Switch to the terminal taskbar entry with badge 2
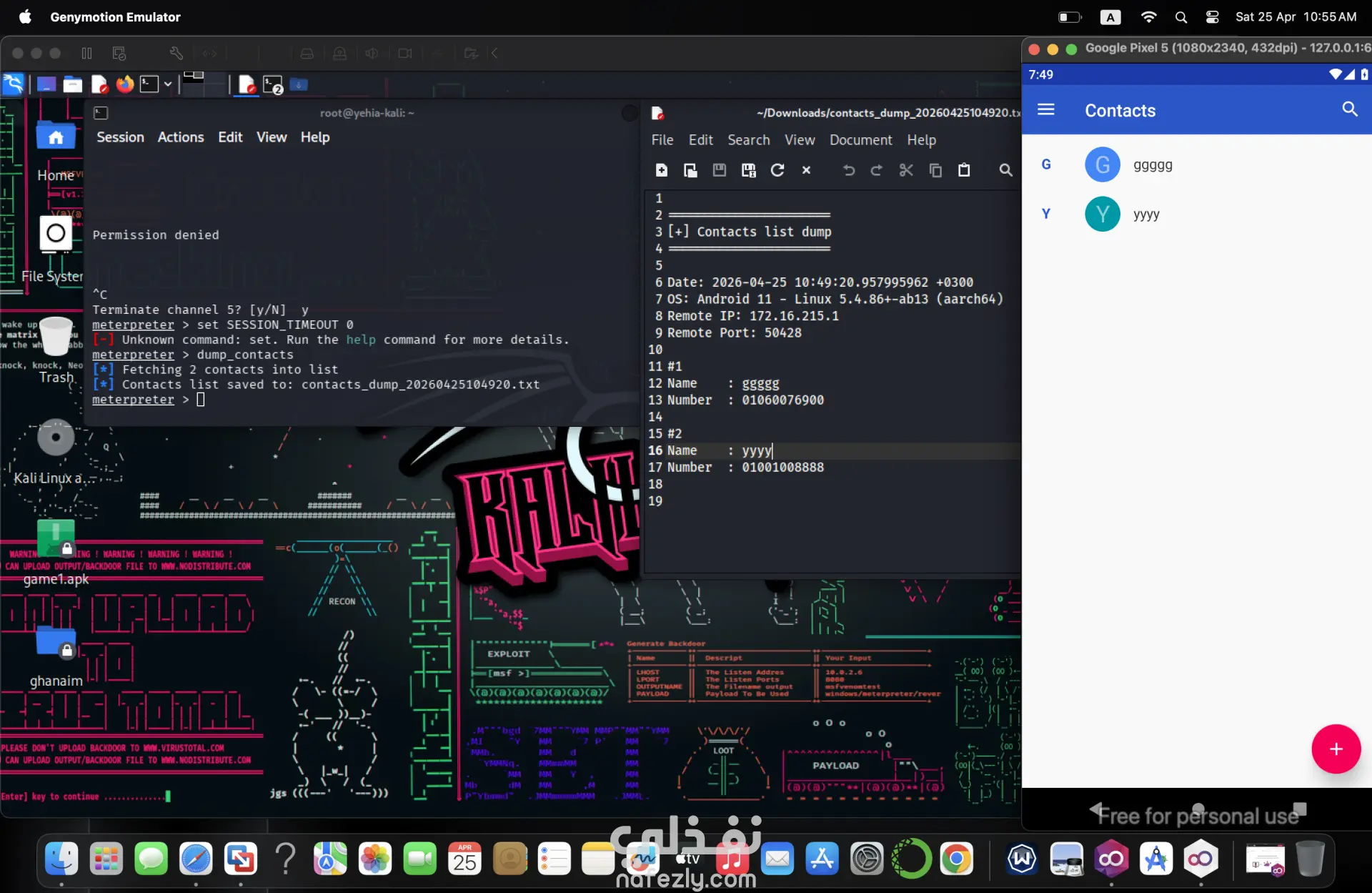The image size is (1372, 893). [x=273, y=85]
